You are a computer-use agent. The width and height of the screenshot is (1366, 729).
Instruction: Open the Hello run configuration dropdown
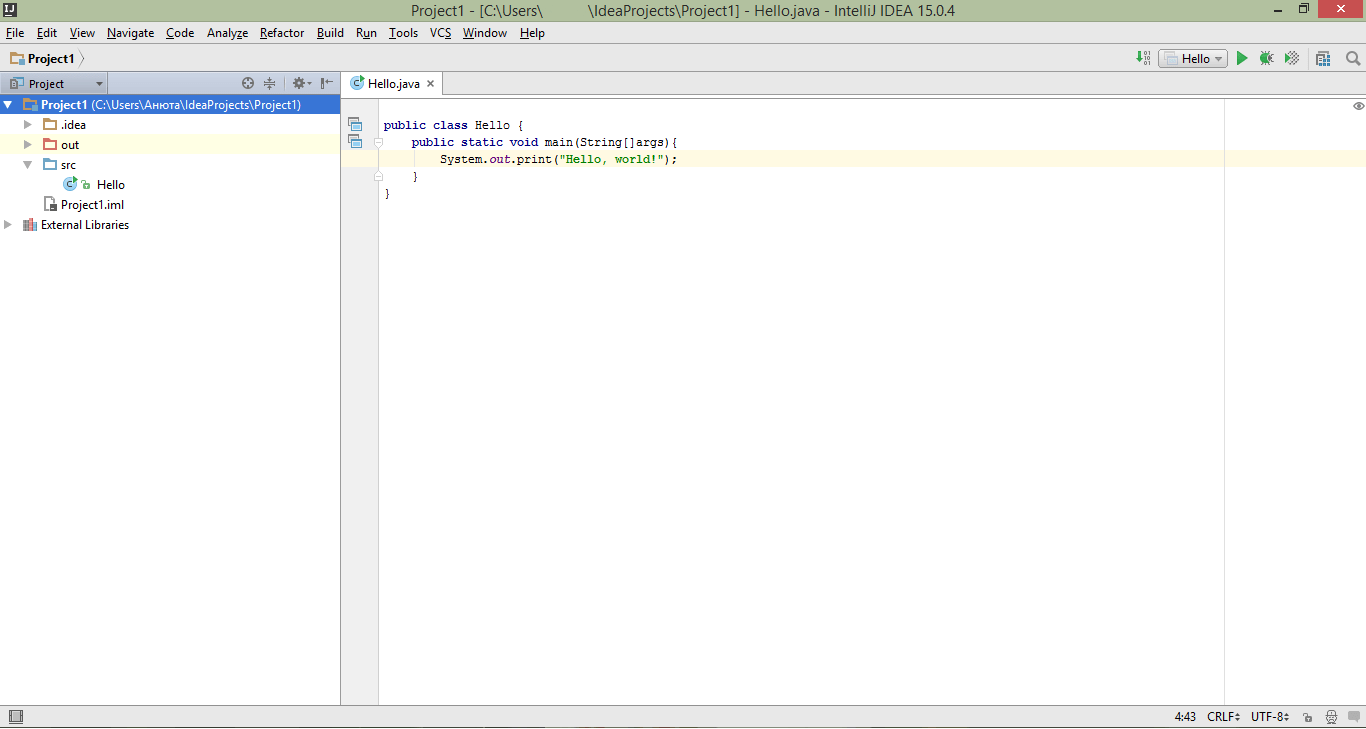1193,58
